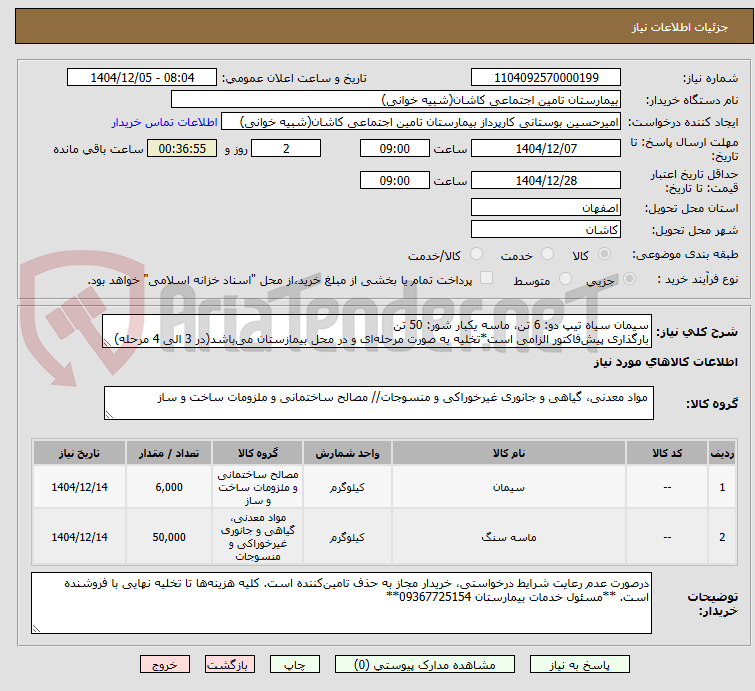Click the need number field 1104092570000199
755x691 pixels.
pos(546,78)
